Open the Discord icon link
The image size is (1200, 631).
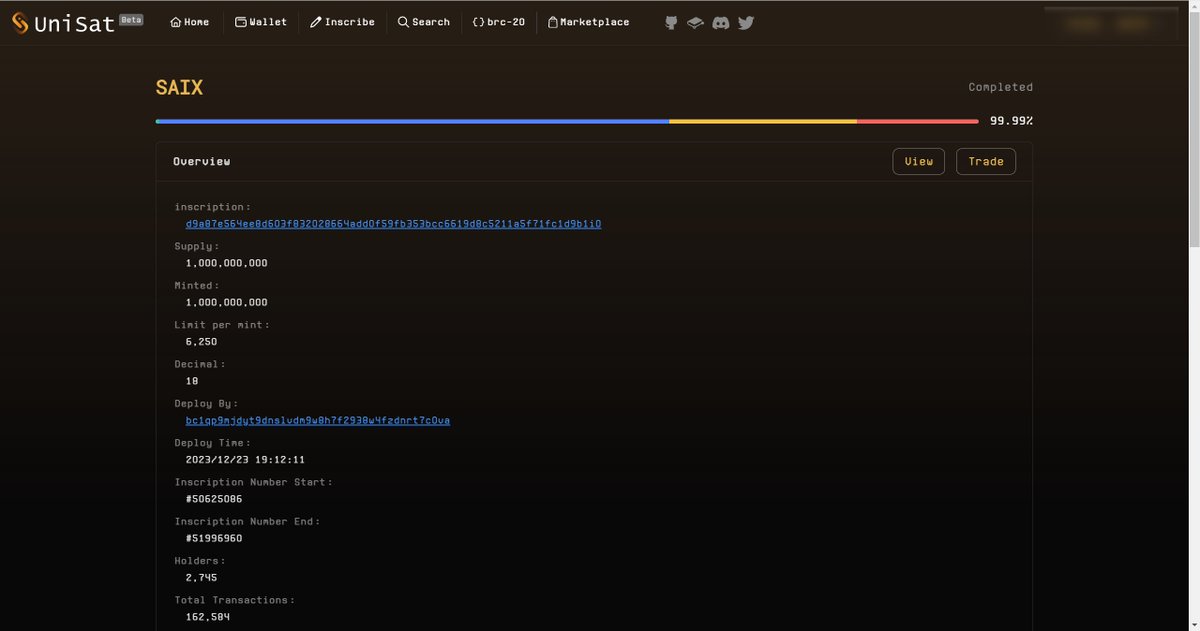click(720, 22)
